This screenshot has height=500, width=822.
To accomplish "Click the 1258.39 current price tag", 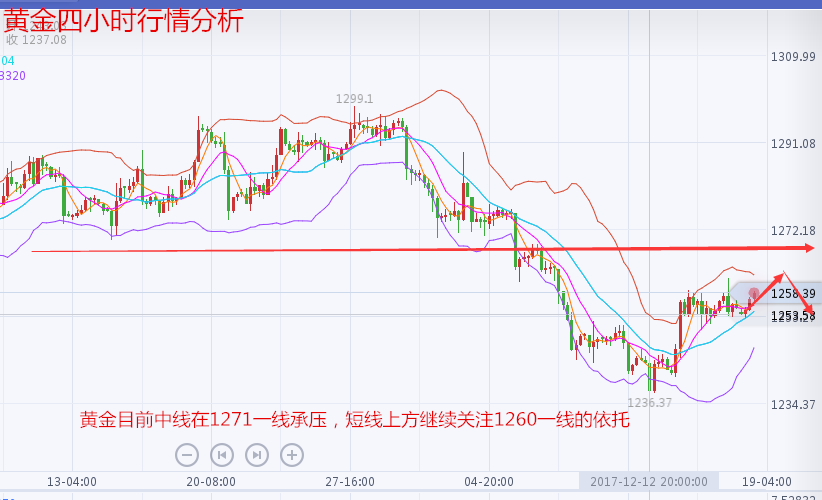I will coord(793,294).
